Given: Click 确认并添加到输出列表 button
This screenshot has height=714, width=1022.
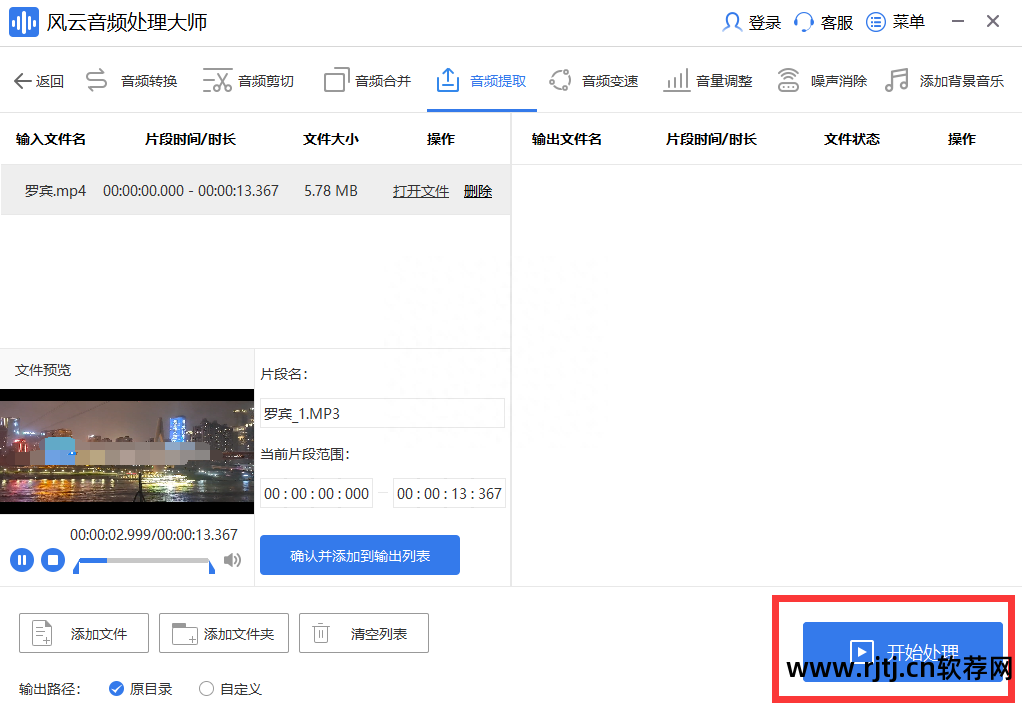Looking at the screenshot, I should coord(360,555).
